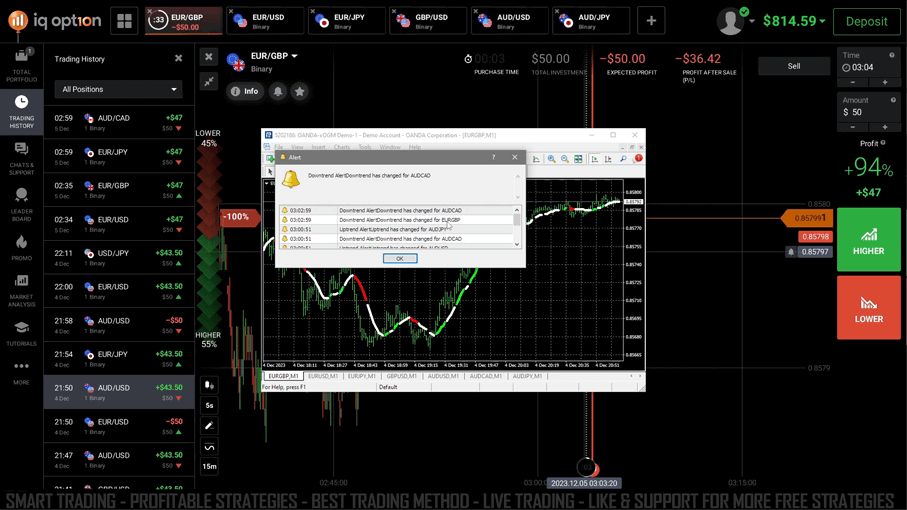This screenshot has width=907, height=510.
Task: Open Leader Board sidebar item
Action: point(21,204)
